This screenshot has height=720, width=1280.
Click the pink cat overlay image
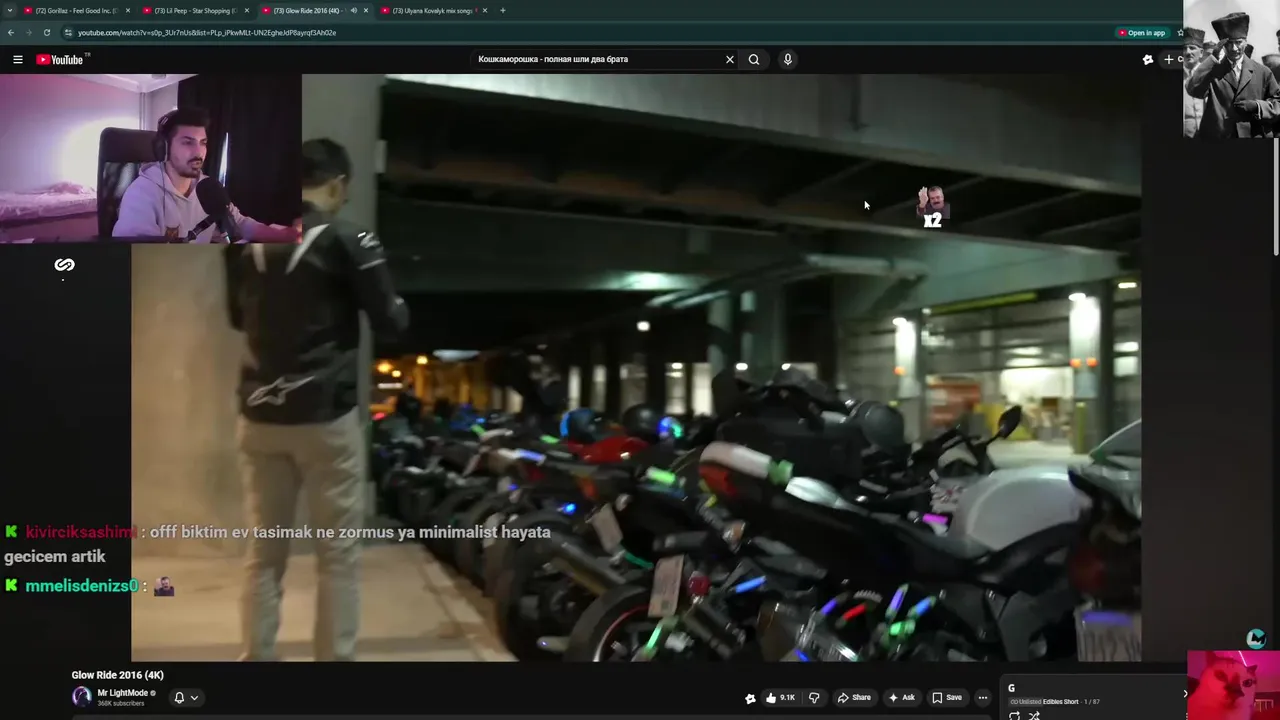[1233, 685]
